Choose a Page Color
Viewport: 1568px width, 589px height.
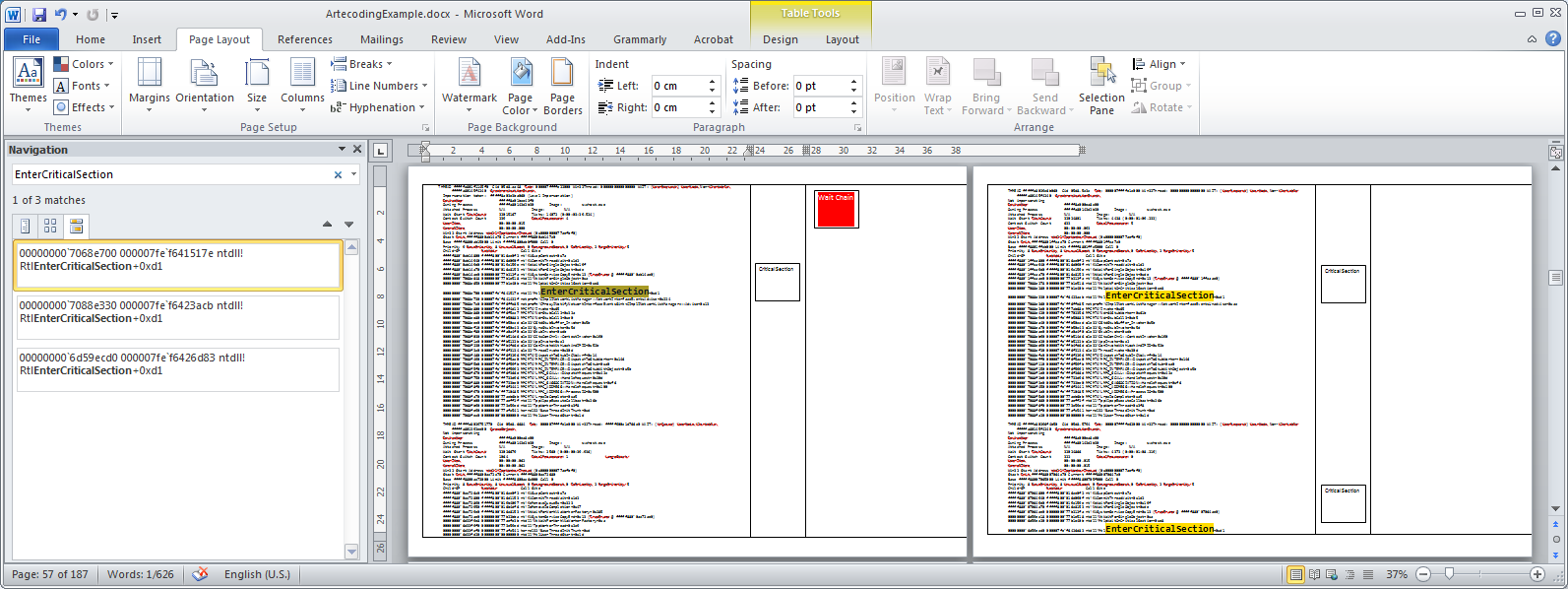[x=521, y=84]
